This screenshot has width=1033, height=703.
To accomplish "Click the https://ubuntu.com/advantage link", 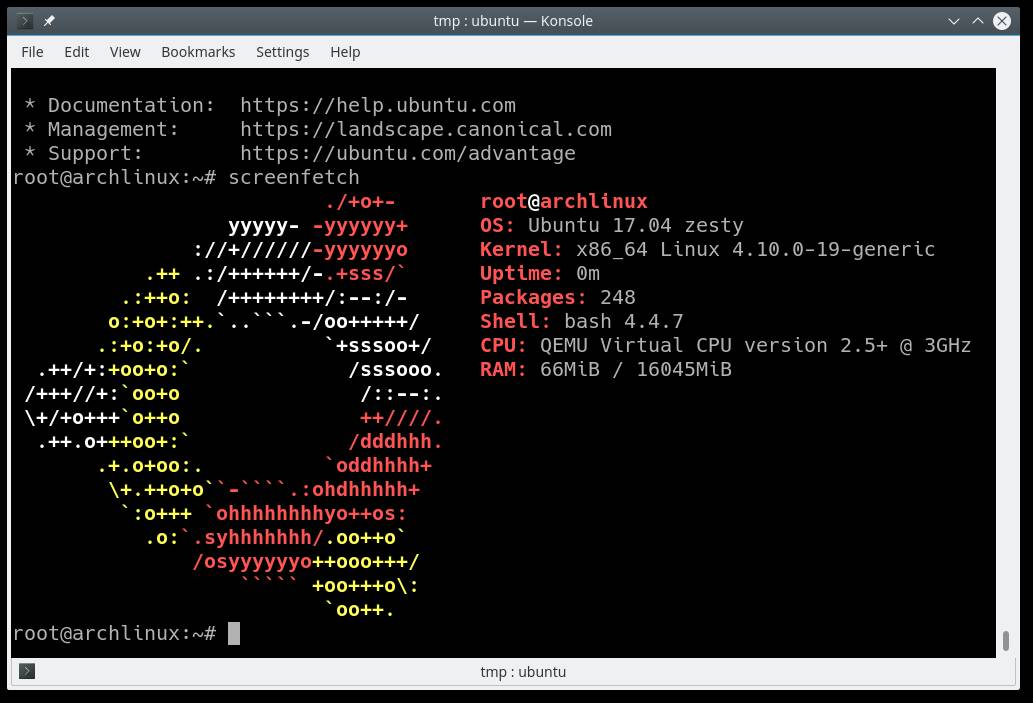I will 408,154.
